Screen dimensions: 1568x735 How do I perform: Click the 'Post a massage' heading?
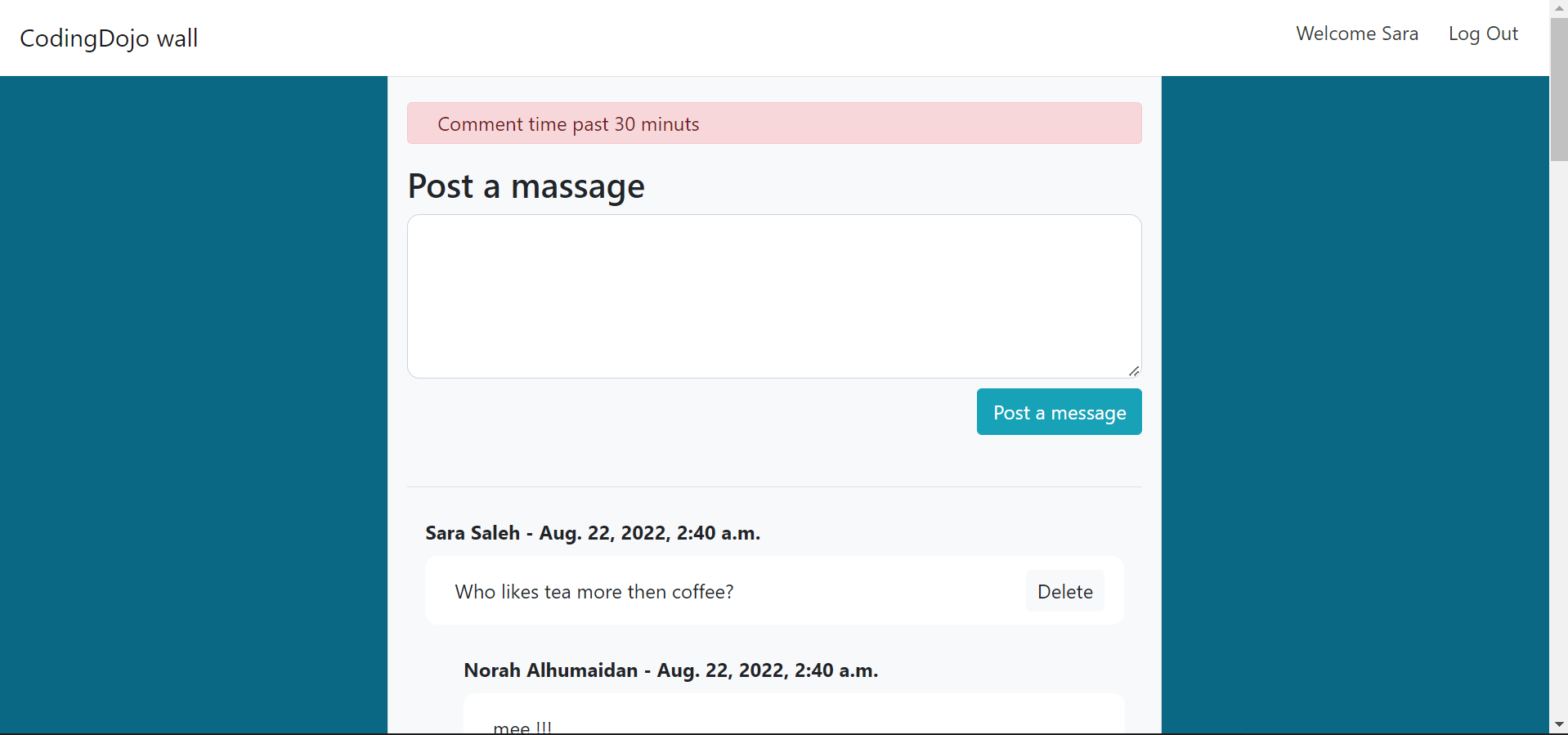pos(526,186)
